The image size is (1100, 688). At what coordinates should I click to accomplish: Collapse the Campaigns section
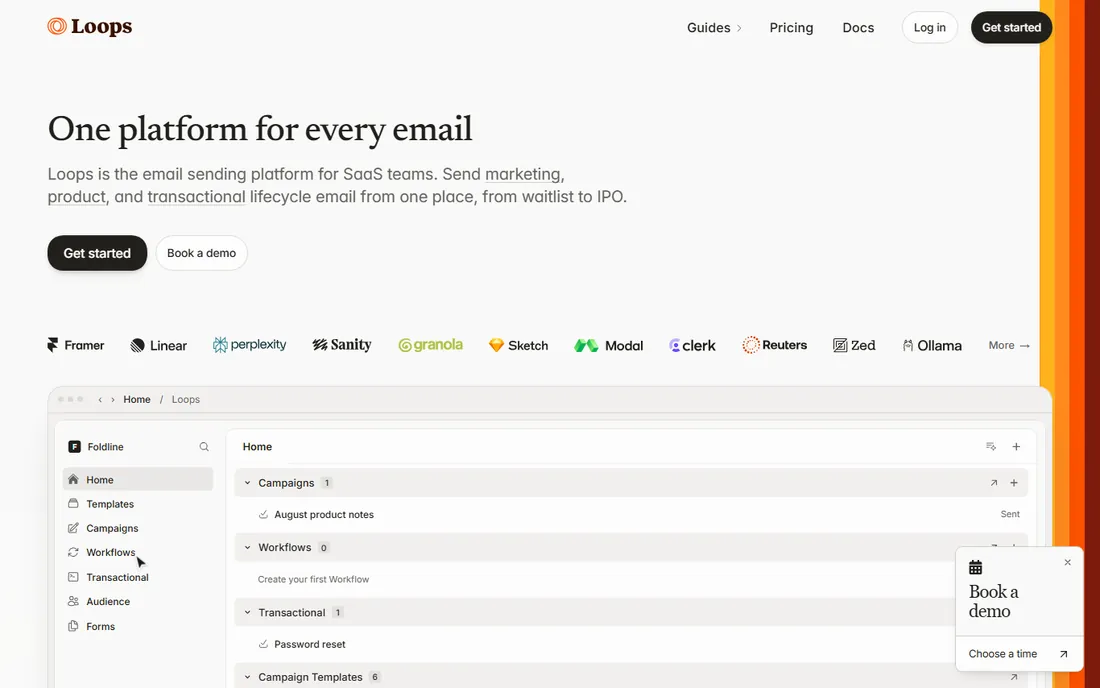tap(248, 483)
